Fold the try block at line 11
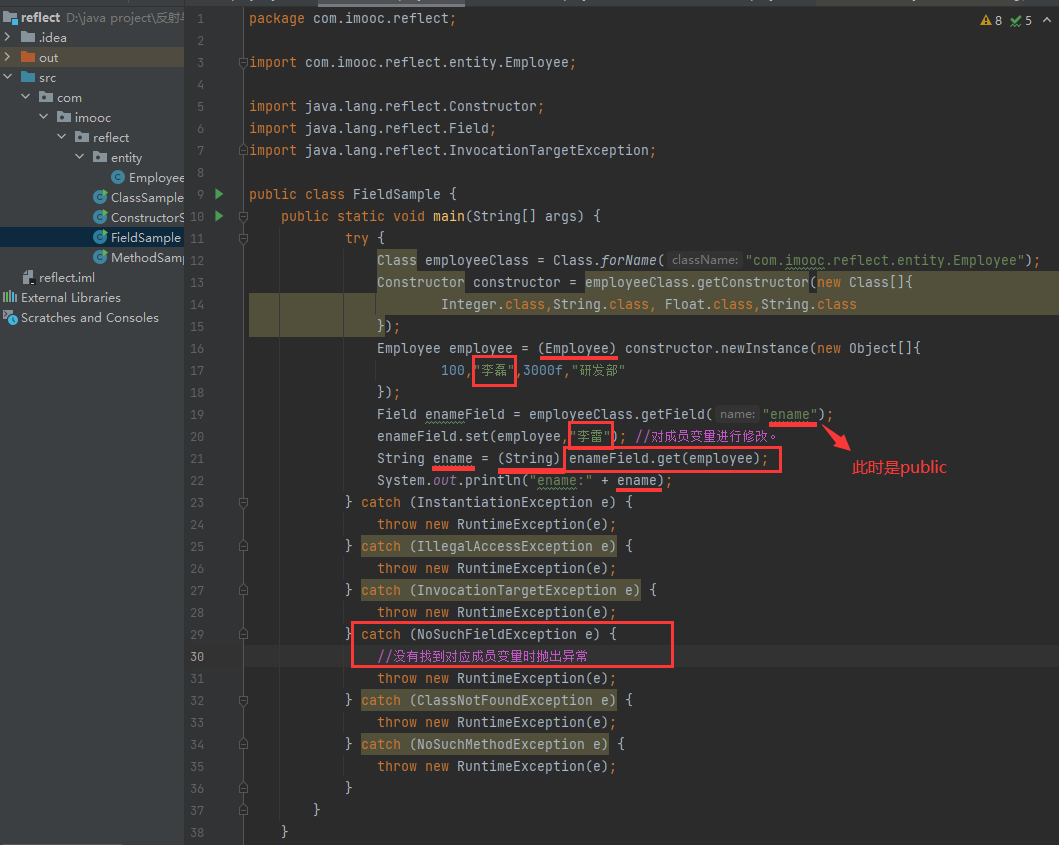The image size is (1059, 845). pyautogui.click(x=242, y=238)
